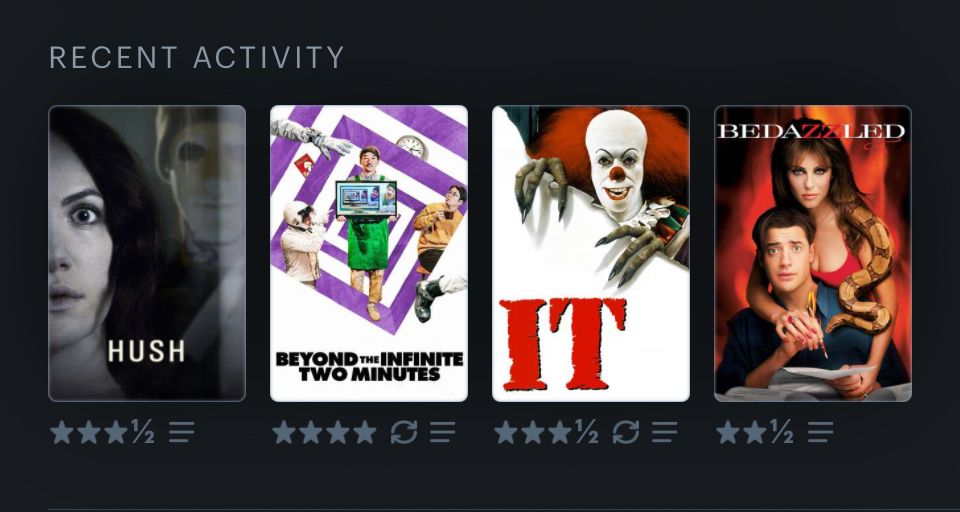Image resolution: width=960 pixels, height=512 pixels.
Task: Click the half-star symbol under Bedazzled
Action: point(781,432)
